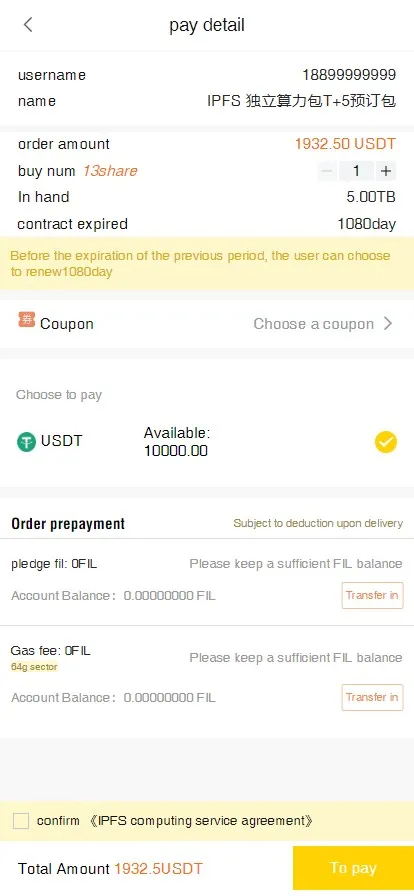This screenshot has height=896, width=414.
Task: Click the Order prepayment heading
Action: tap(68, 523)
